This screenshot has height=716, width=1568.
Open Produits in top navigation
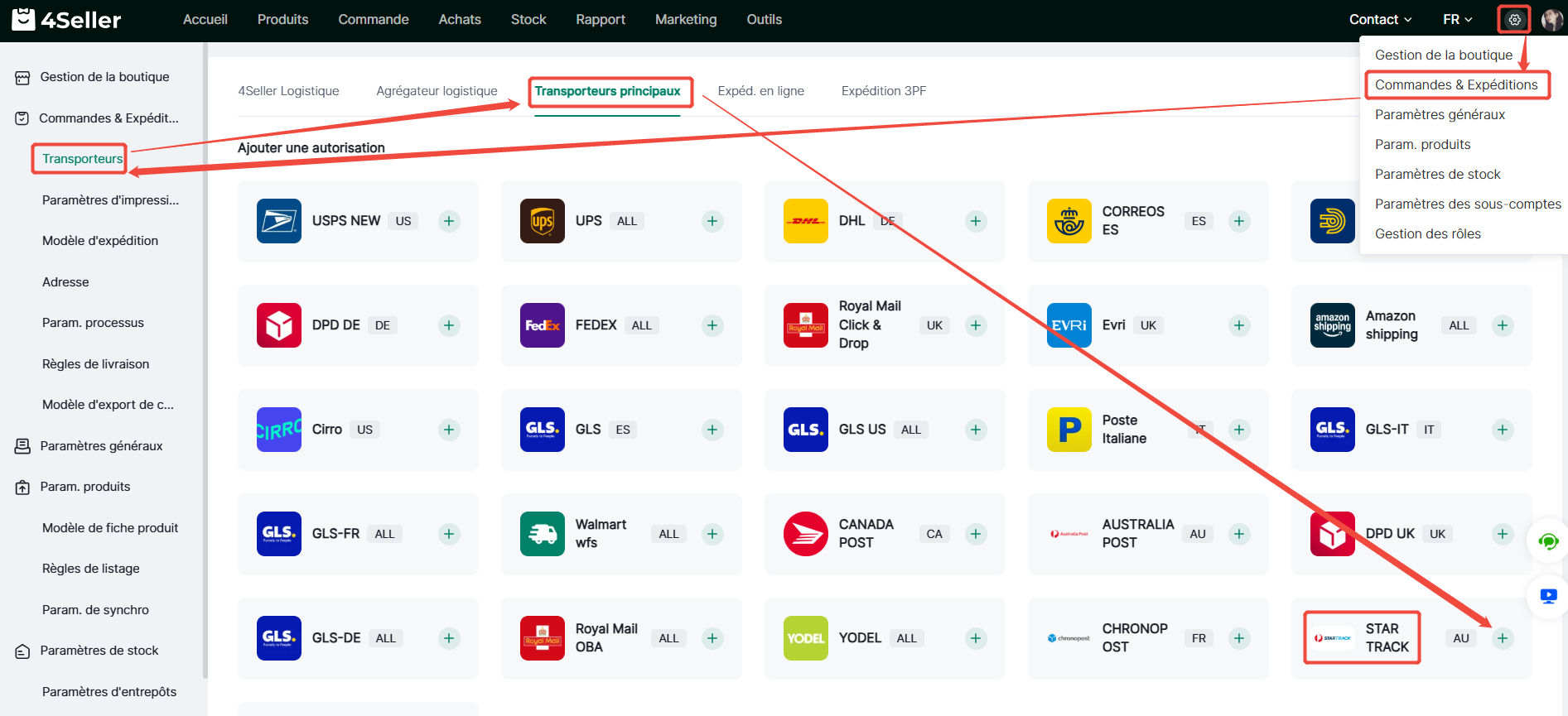coord(282,19)
